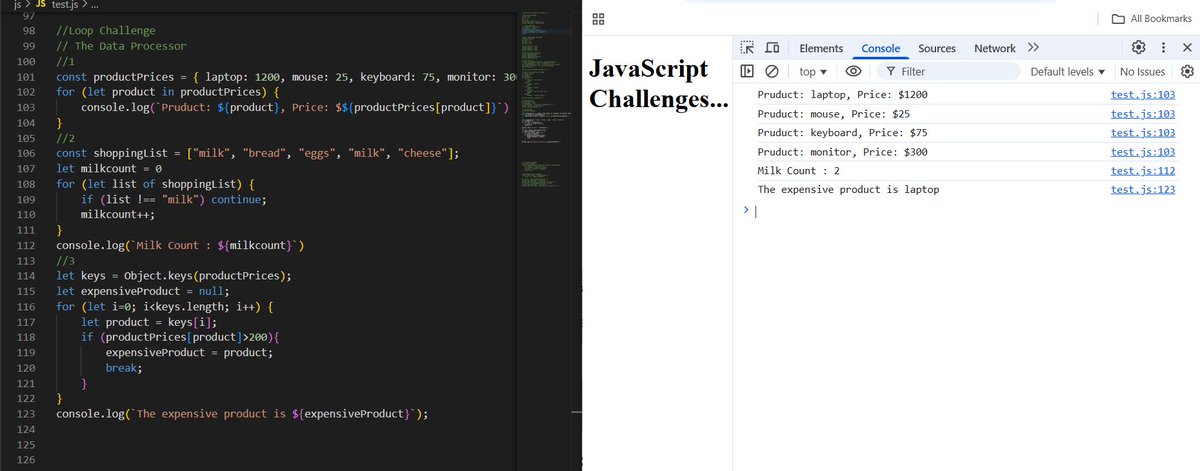The width and height of the screenshot is (1200, 471).
Task: Click the No Issues indicator
Action: [x=1142, y=72]
